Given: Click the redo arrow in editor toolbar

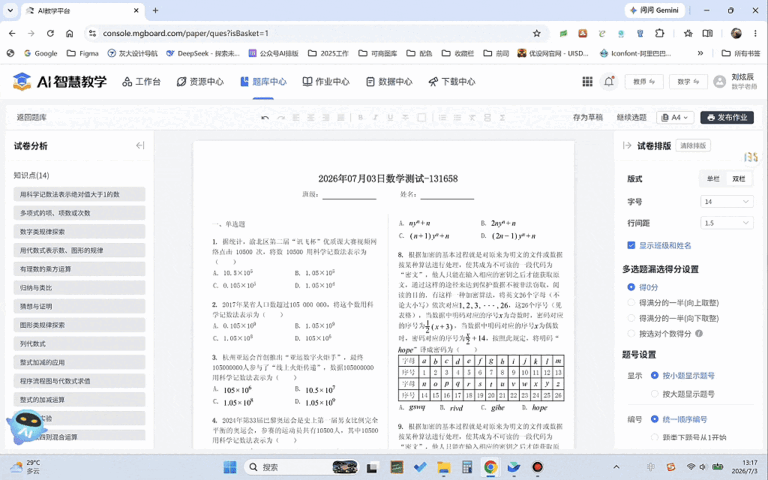Looking at the screenshot, I should click(281, 118).
